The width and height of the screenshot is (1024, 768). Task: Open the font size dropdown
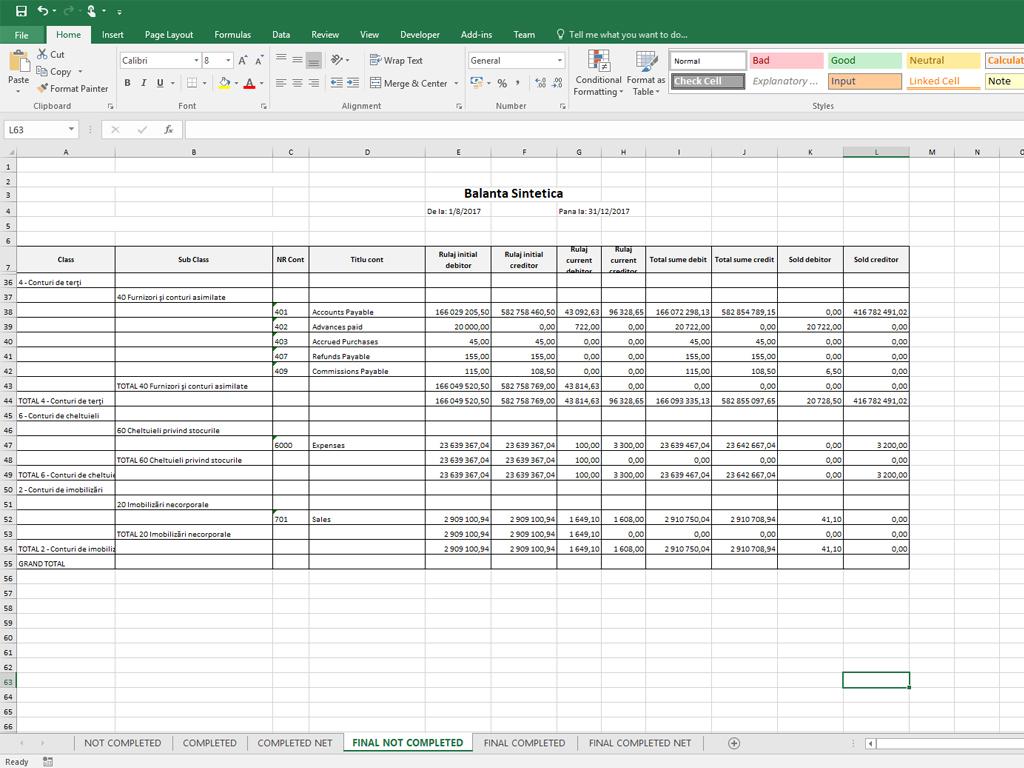coord(228,61)
